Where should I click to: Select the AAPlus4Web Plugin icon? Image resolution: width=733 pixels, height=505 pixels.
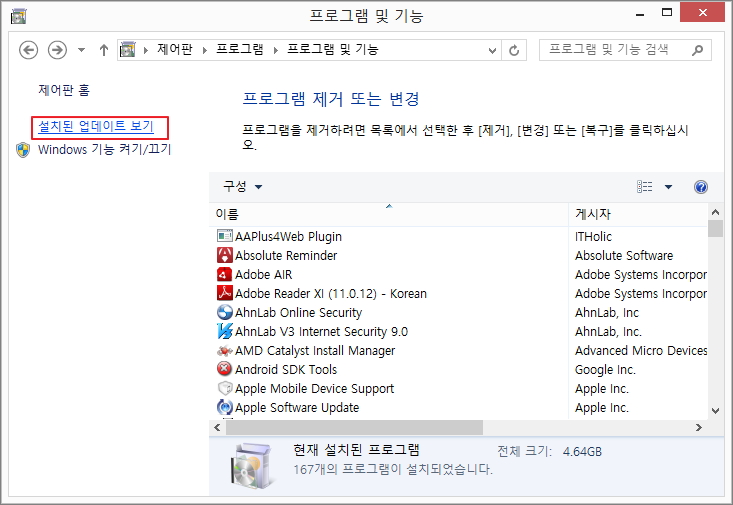tap(225, 236)
